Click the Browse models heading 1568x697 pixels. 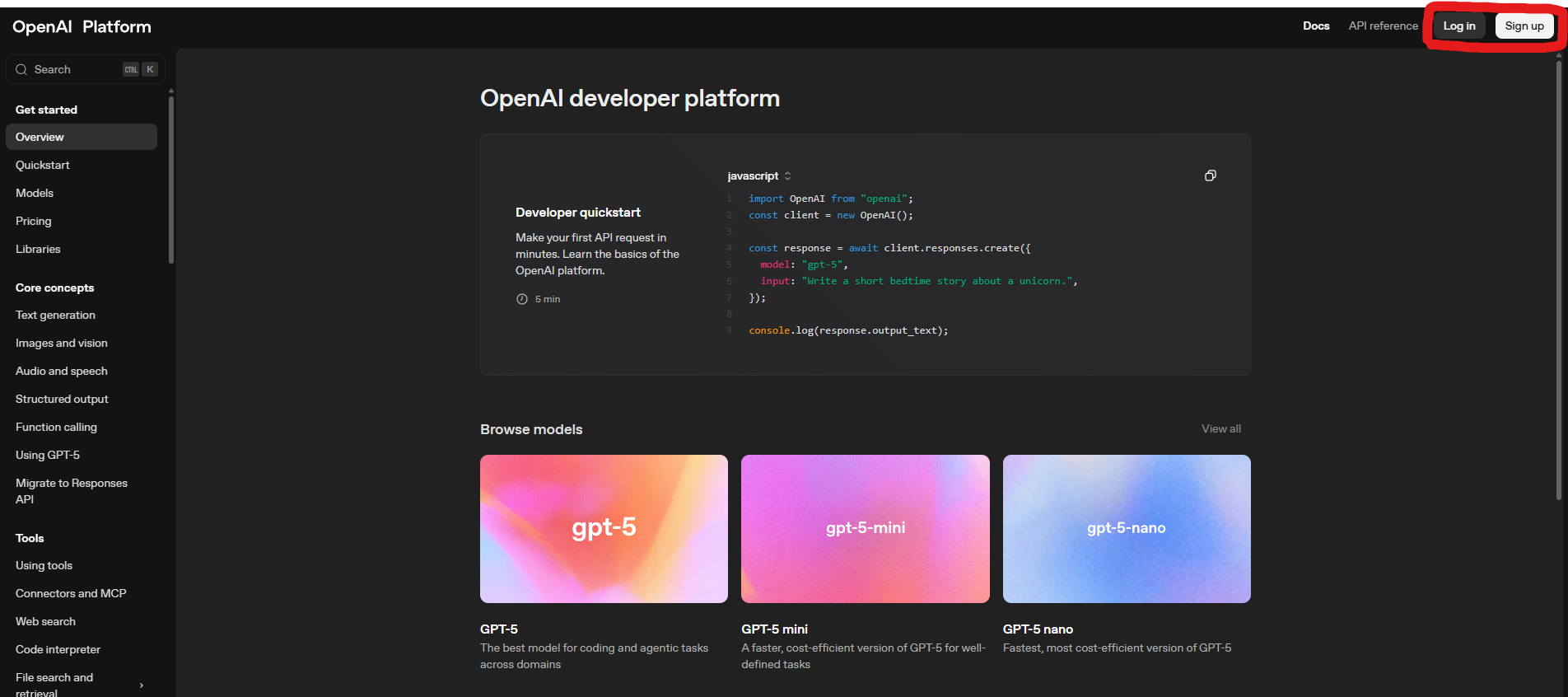pos(531,429)
